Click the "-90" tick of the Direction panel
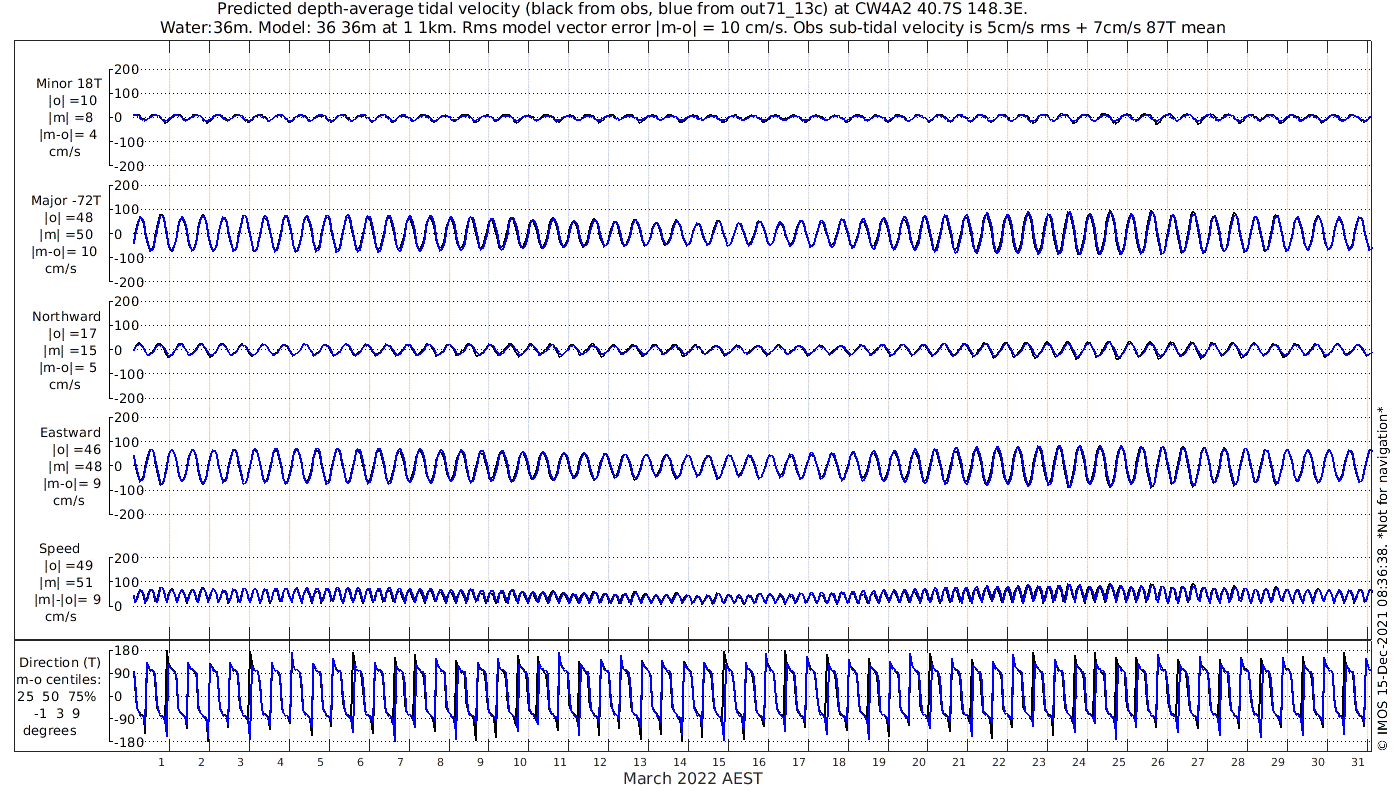Image resolution: width=1400 pixels, height=800 pixels. (x=124, y=719)
